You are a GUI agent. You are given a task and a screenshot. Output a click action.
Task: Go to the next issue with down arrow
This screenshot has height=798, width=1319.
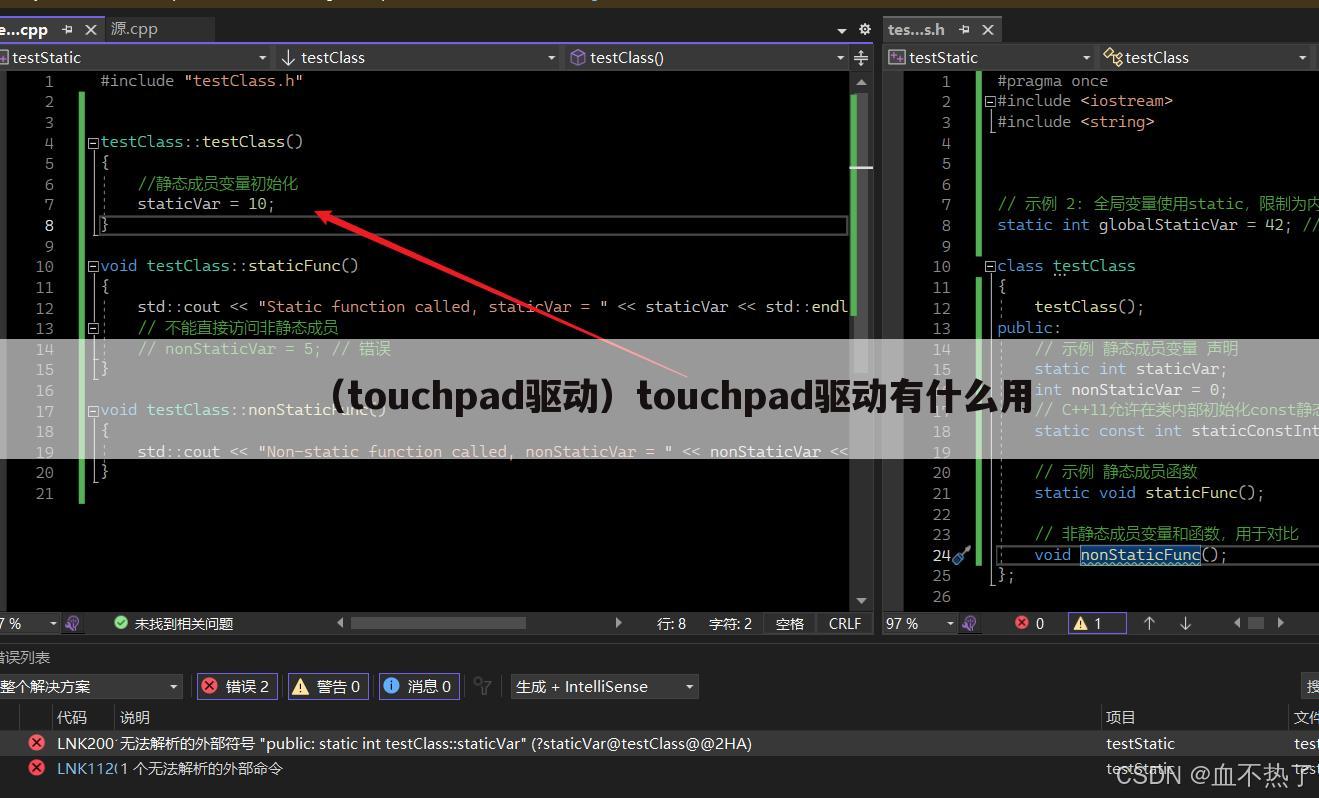[x=1185, y=623]
